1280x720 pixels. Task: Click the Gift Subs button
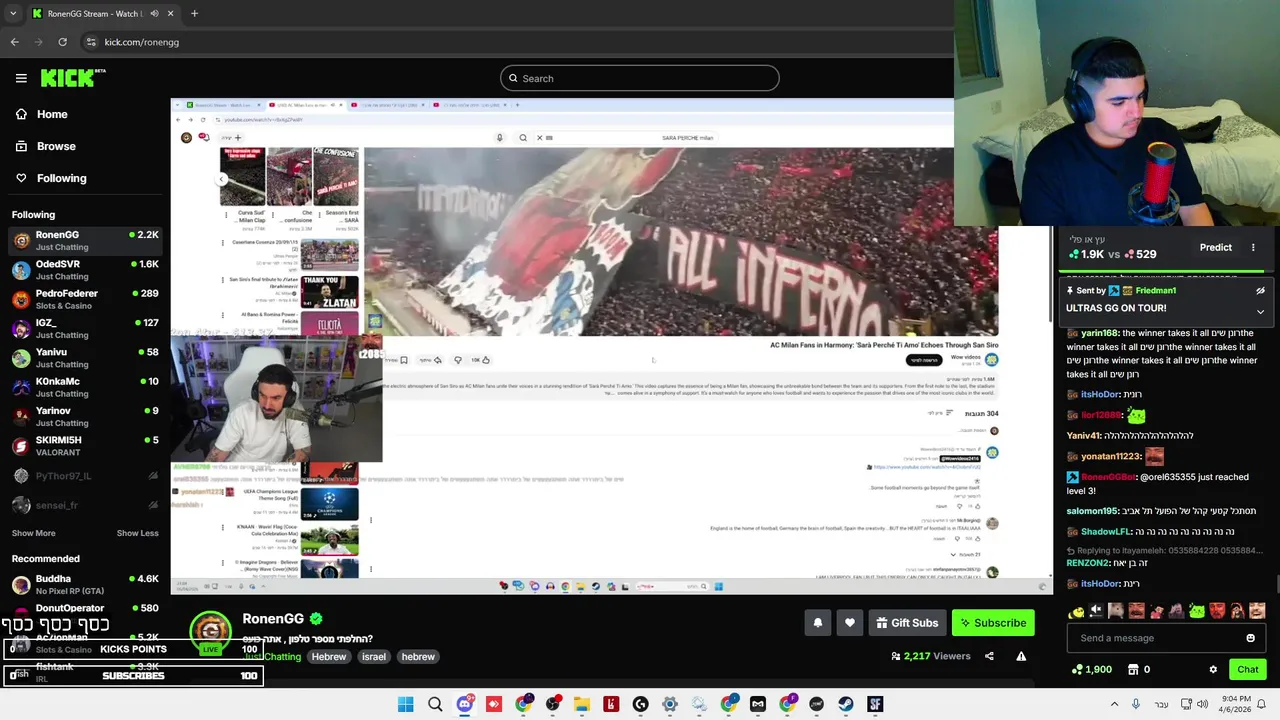coord(907,623)
